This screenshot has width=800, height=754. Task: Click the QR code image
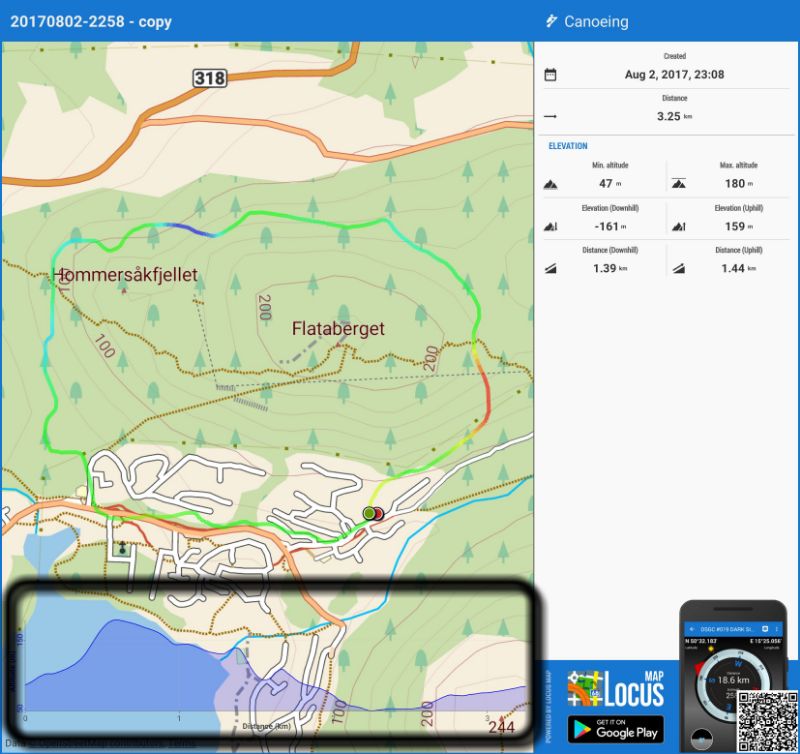768,718
